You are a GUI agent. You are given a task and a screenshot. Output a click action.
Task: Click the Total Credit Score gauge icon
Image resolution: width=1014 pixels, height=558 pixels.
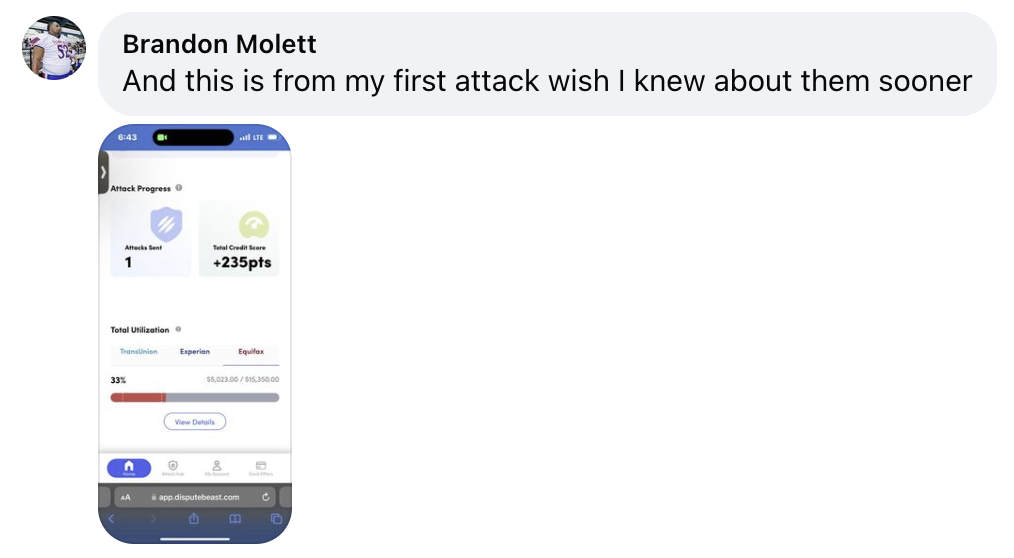pos(253,225)
